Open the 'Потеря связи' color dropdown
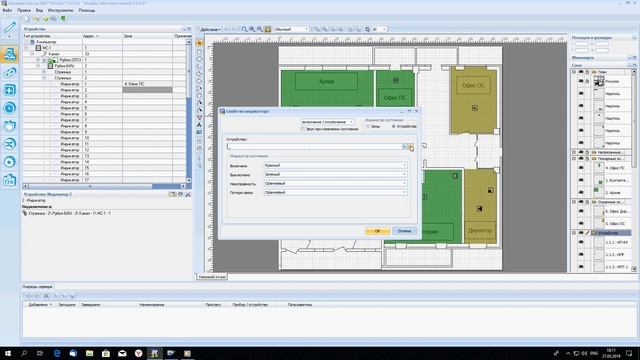 tap(335, 192)
